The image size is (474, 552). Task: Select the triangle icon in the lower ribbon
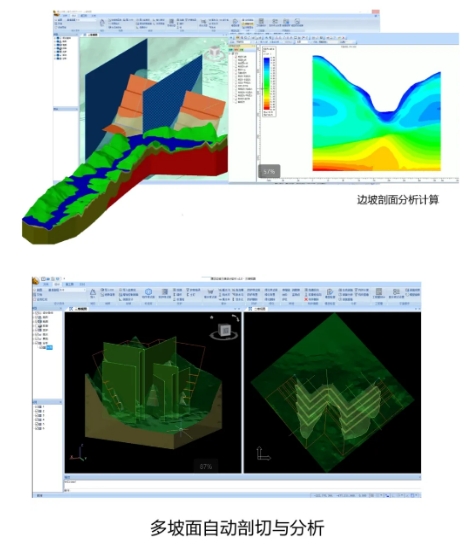click(93, 292)
